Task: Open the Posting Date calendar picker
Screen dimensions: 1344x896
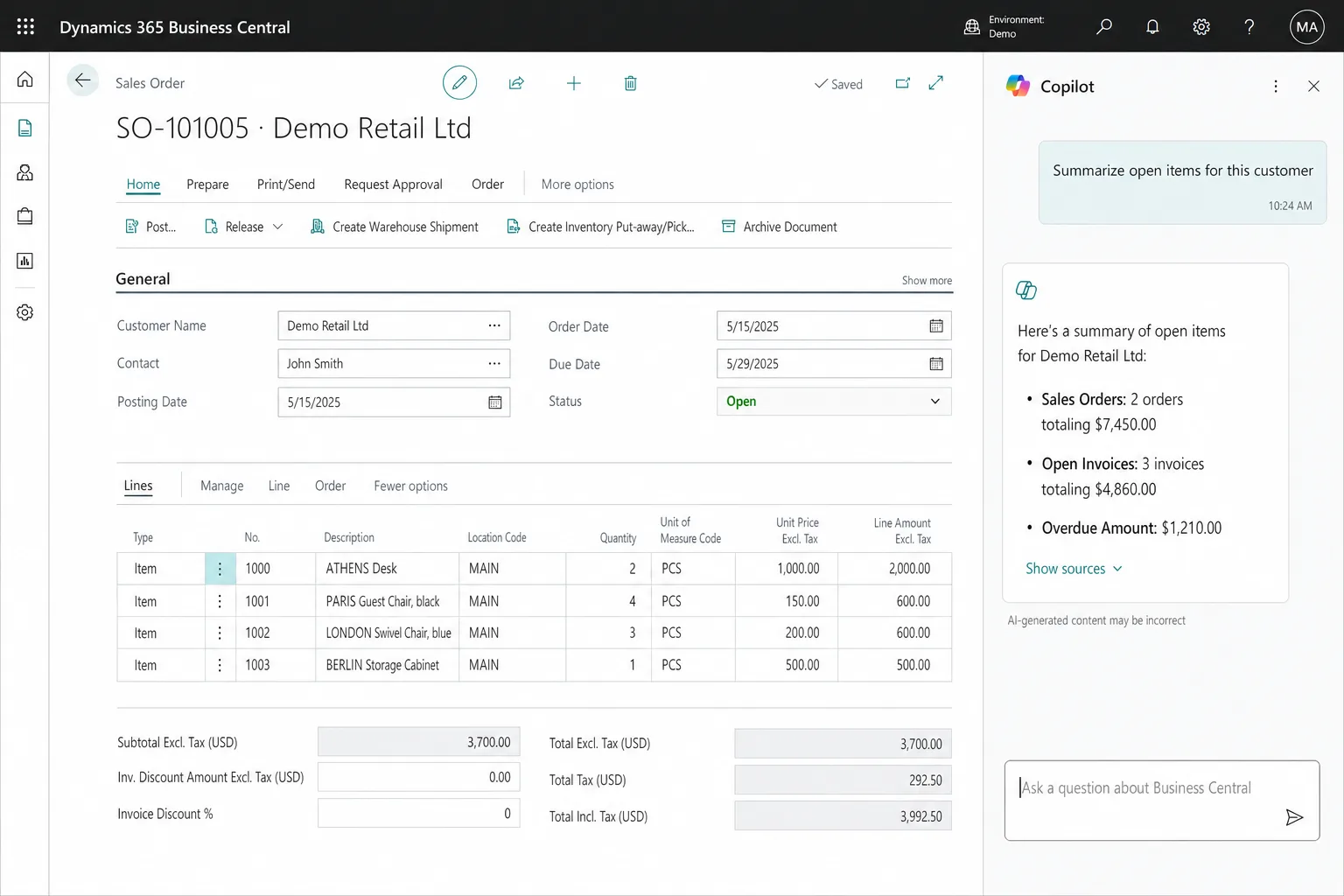Action: pyautogui.click(x=495, y=402)
